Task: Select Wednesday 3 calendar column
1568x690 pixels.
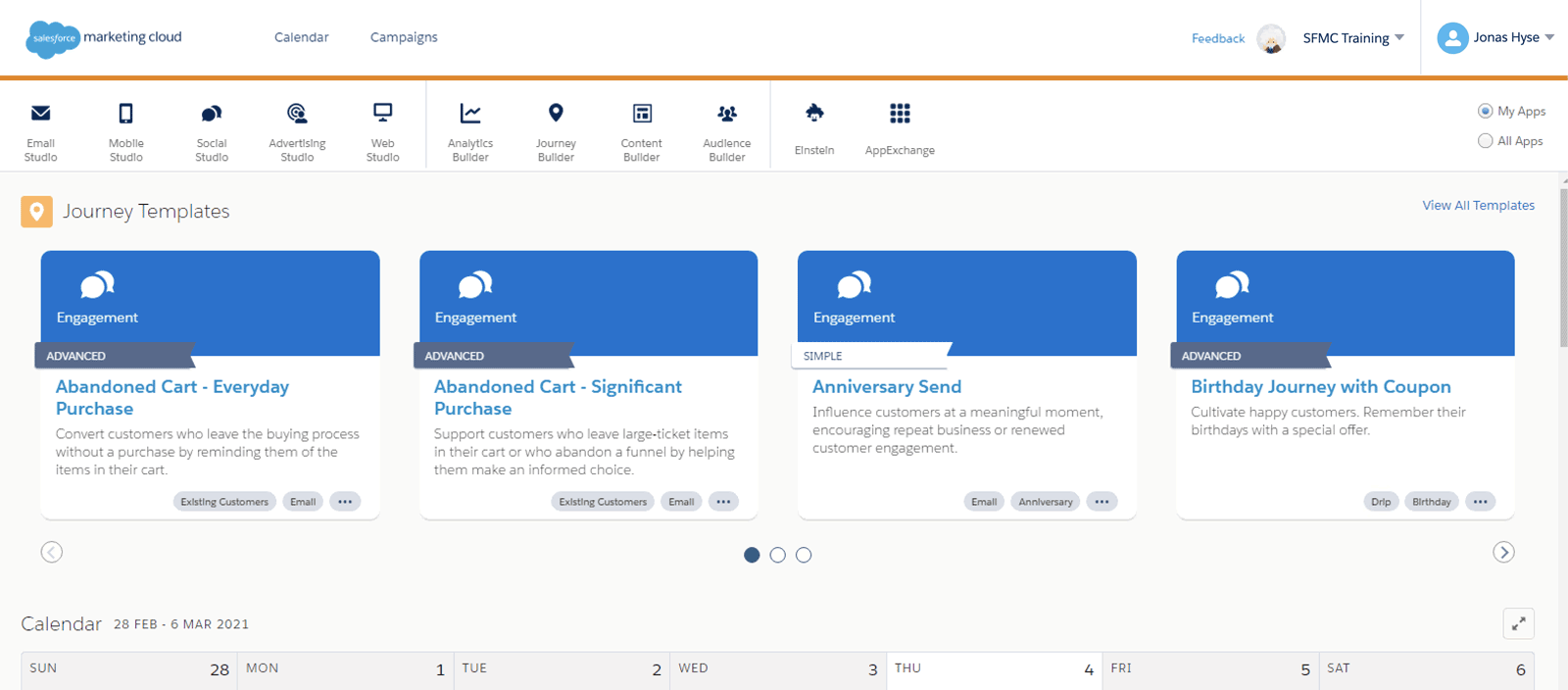Action: (778, 671)
